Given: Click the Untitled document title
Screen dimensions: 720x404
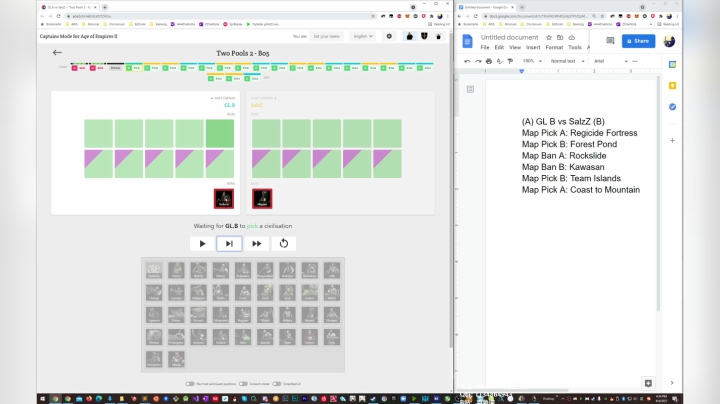Looking at the screenshot, I should click(x=509, y=38).
